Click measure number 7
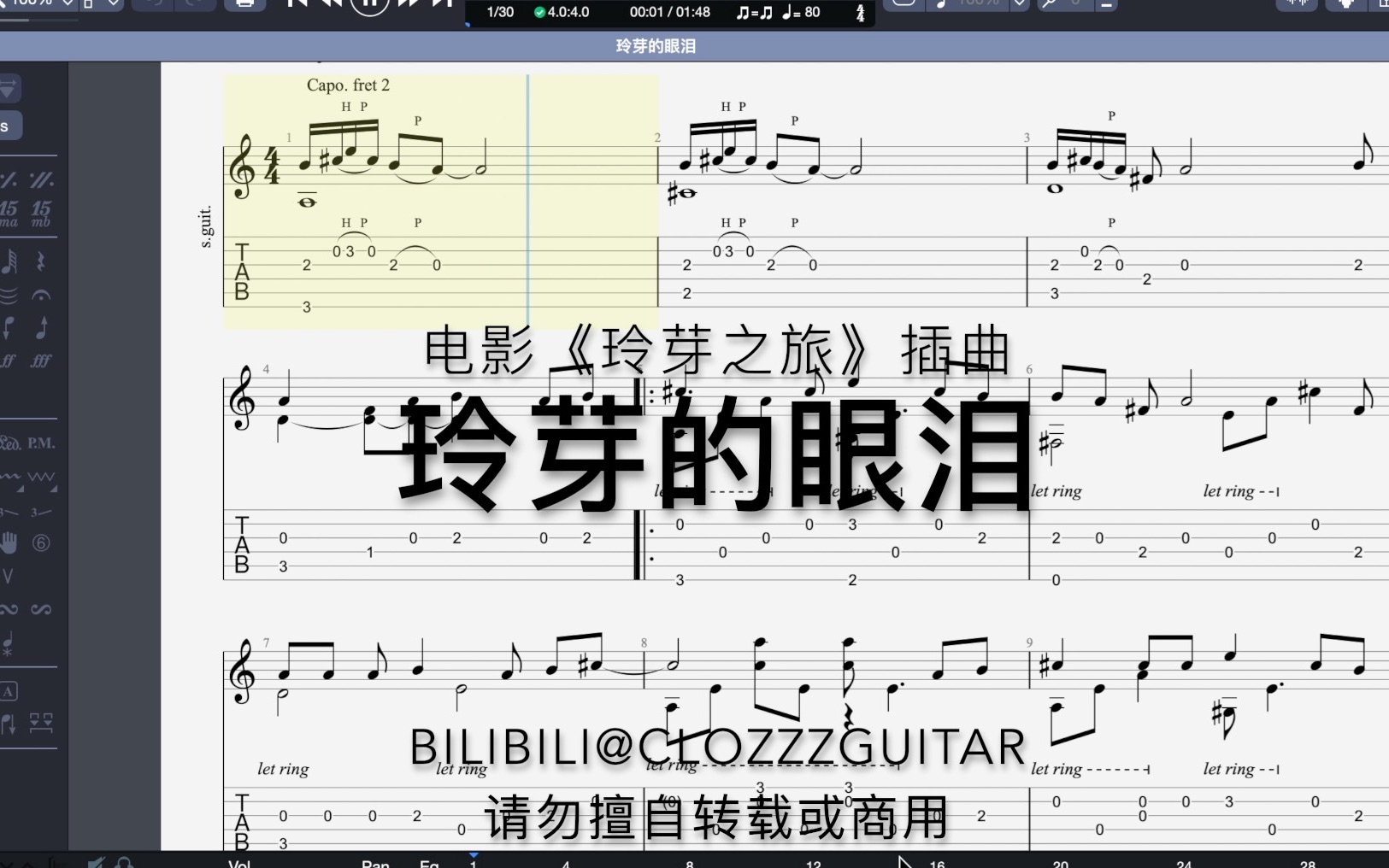This screenshot has height=868, width=1389. coord(266,642)
